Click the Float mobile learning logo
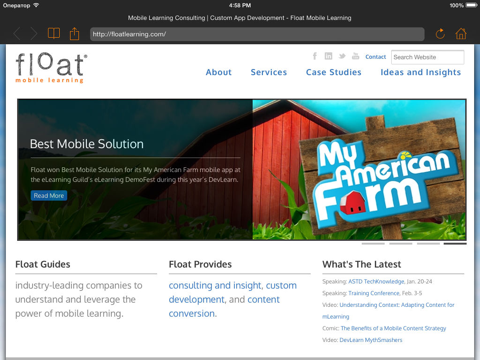This screenshot has width=480, height=360. [x=51, y=68]
